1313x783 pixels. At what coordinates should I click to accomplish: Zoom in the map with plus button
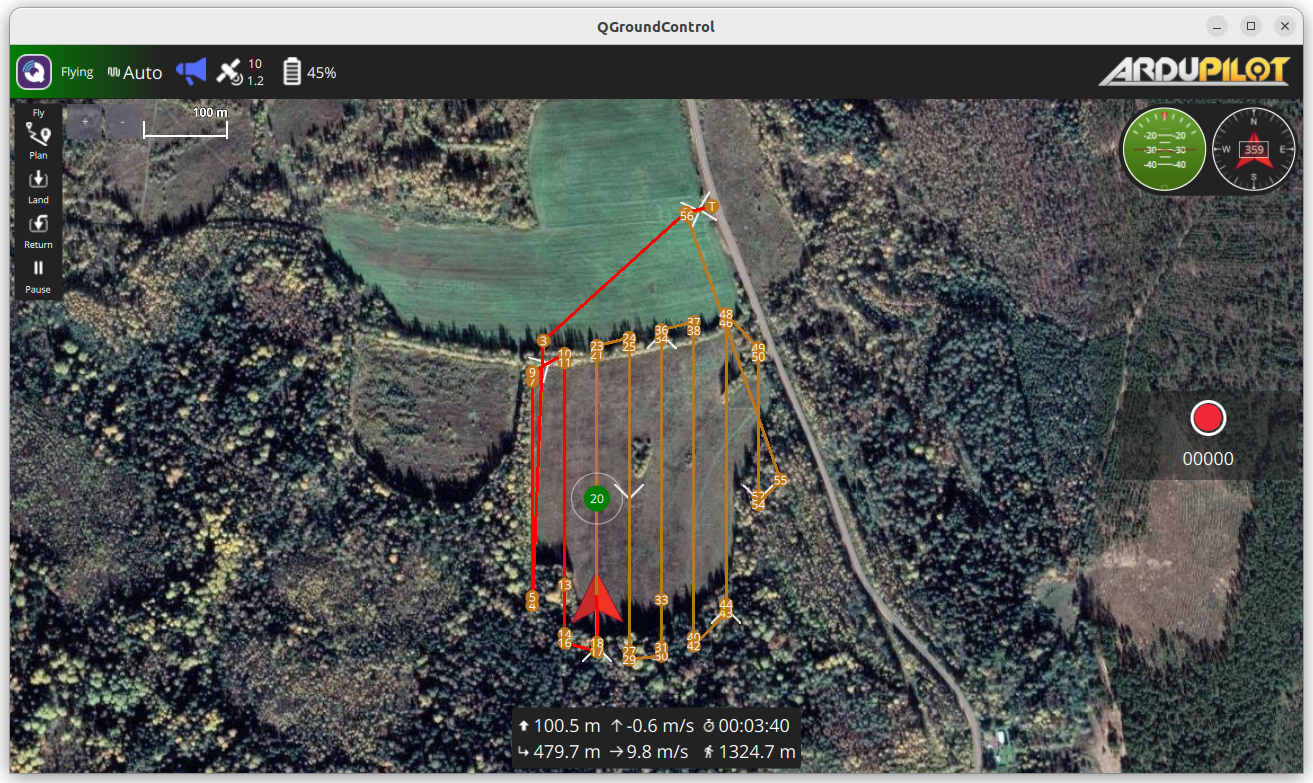[85, 122]
